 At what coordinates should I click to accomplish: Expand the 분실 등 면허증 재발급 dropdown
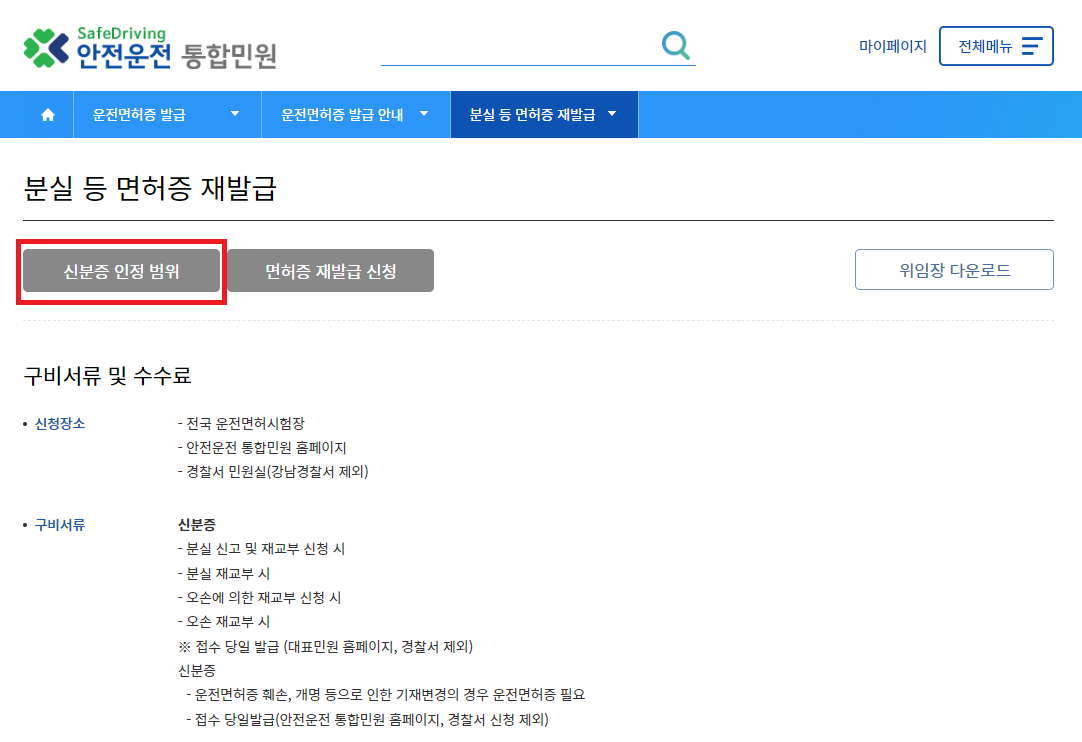coord(544,114)
